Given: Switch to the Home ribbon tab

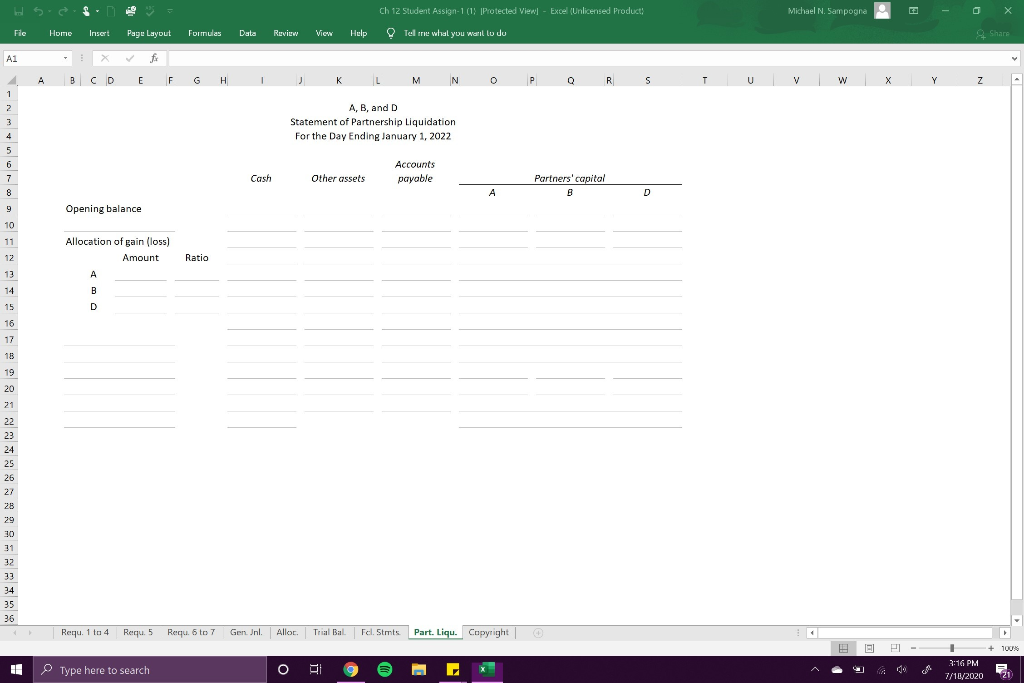Looking at the screenshot, I should click(61, 33).
